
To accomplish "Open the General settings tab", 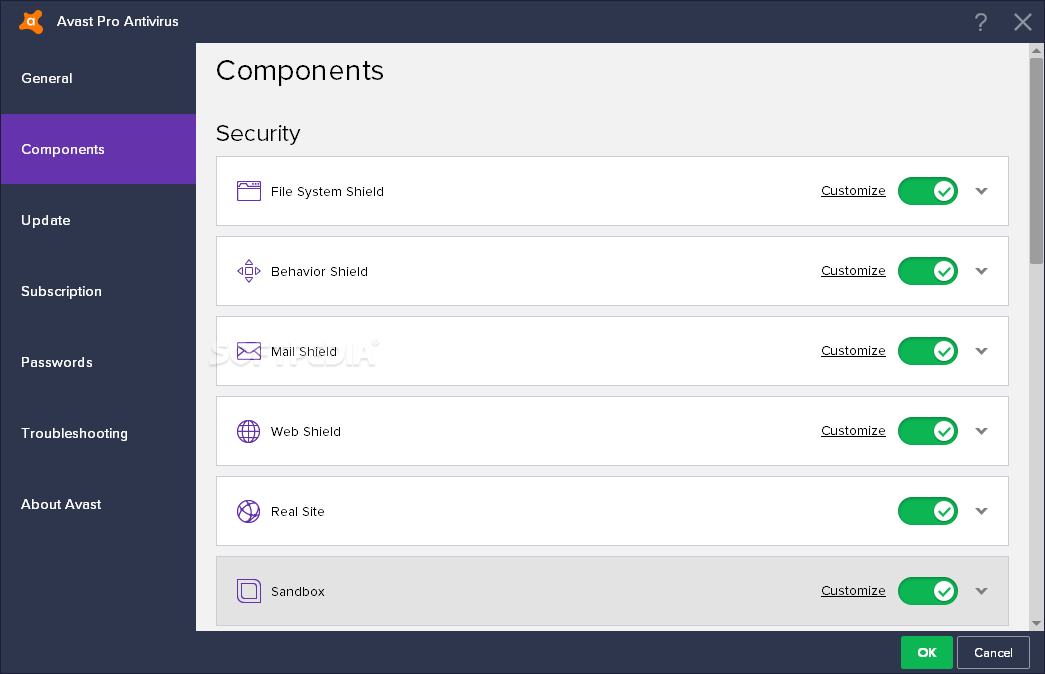I will click(x=99, y=79).
